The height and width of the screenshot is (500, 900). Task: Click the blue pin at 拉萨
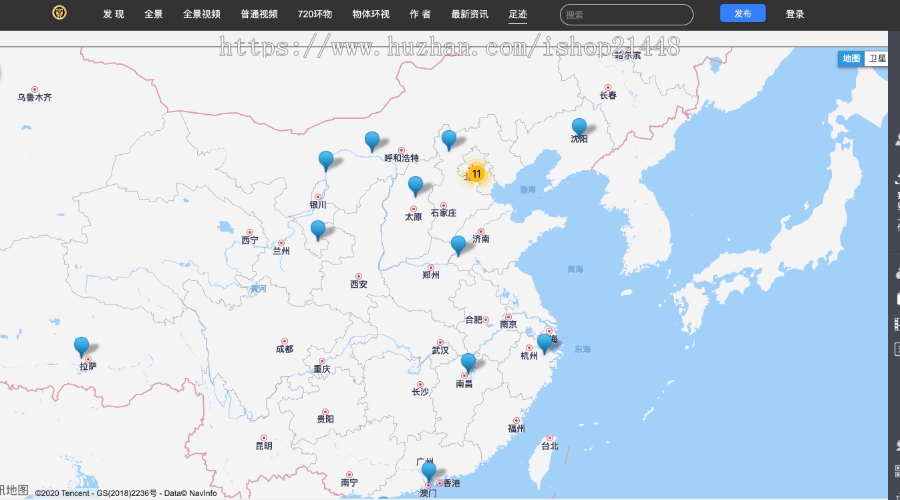(82, 347)
